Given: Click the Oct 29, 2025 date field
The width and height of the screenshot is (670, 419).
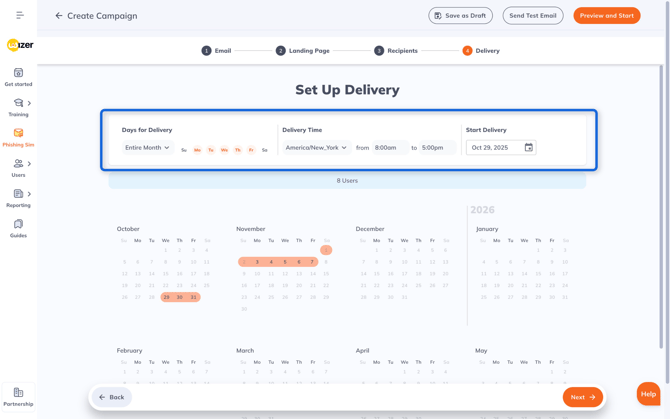Looking at the screenshot, I should coord(501,147).
